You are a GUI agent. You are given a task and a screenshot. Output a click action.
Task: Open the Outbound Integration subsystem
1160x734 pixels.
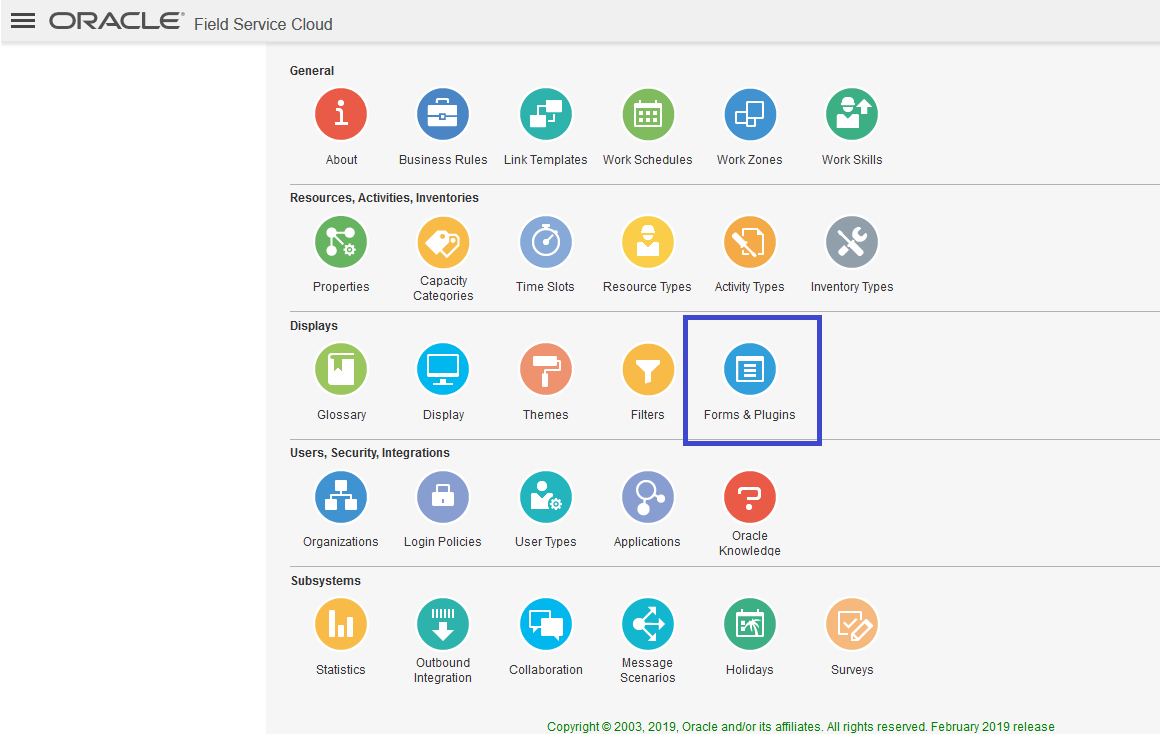tap(443, 623)
